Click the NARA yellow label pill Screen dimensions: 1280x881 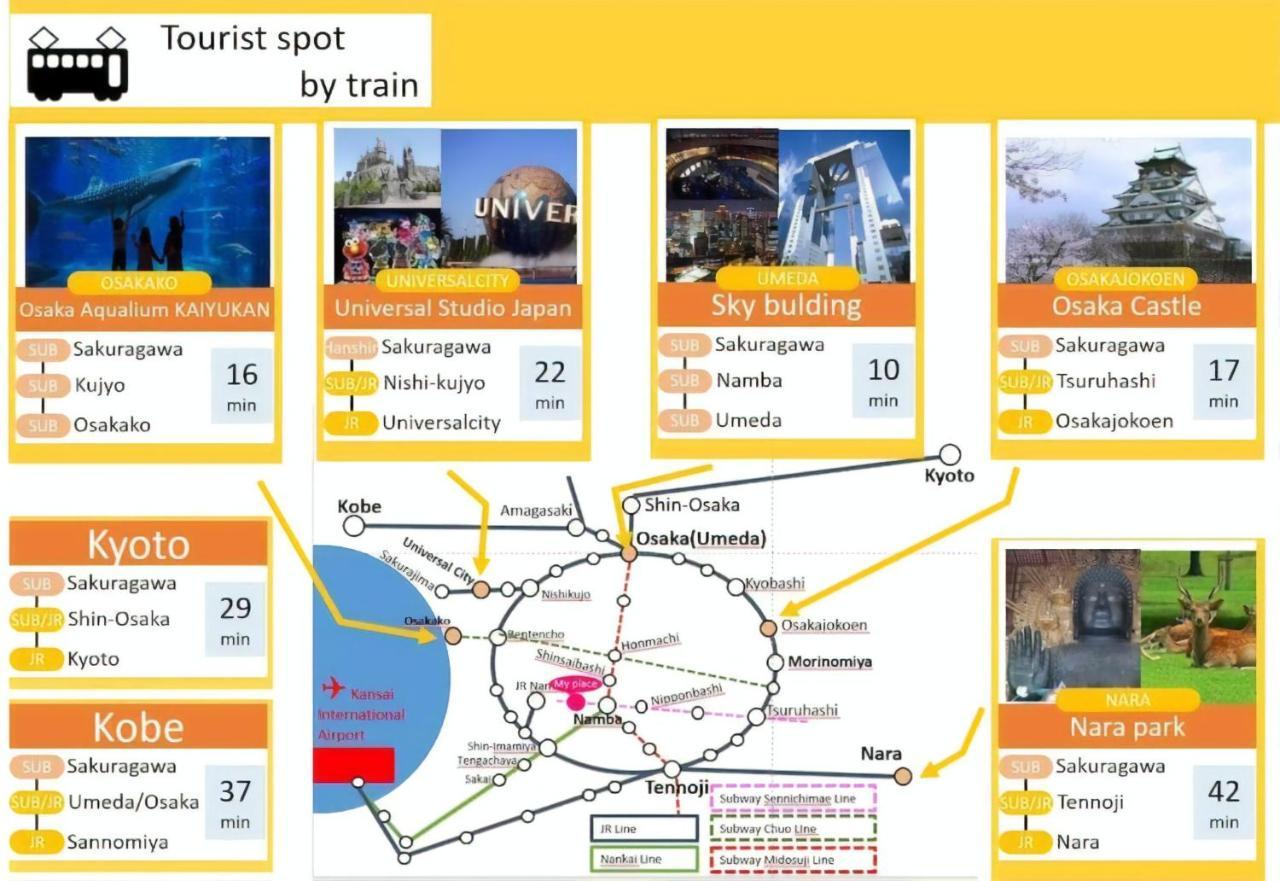1128,700
